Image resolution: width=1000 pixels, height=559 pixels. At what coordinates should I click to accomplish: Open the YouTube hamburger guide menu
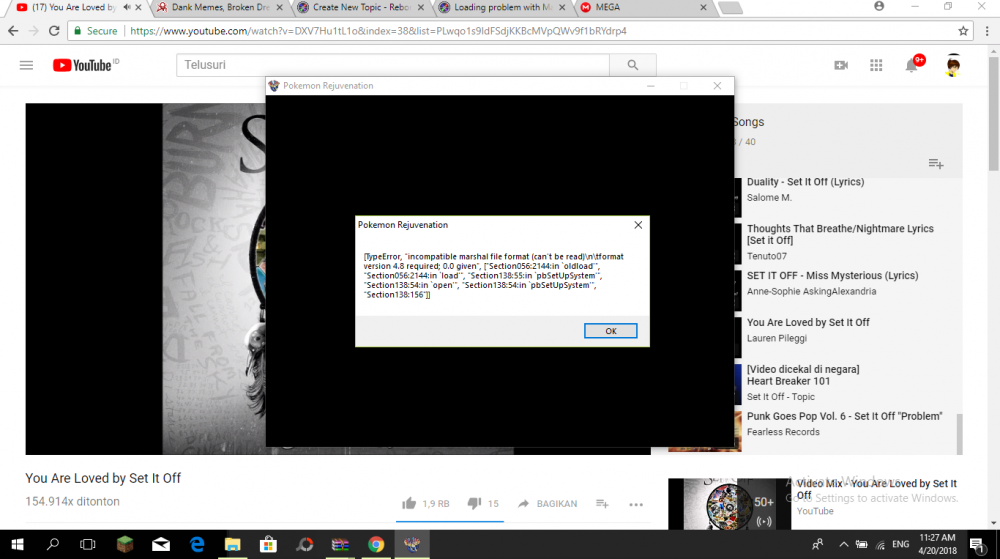coord(26,65)
